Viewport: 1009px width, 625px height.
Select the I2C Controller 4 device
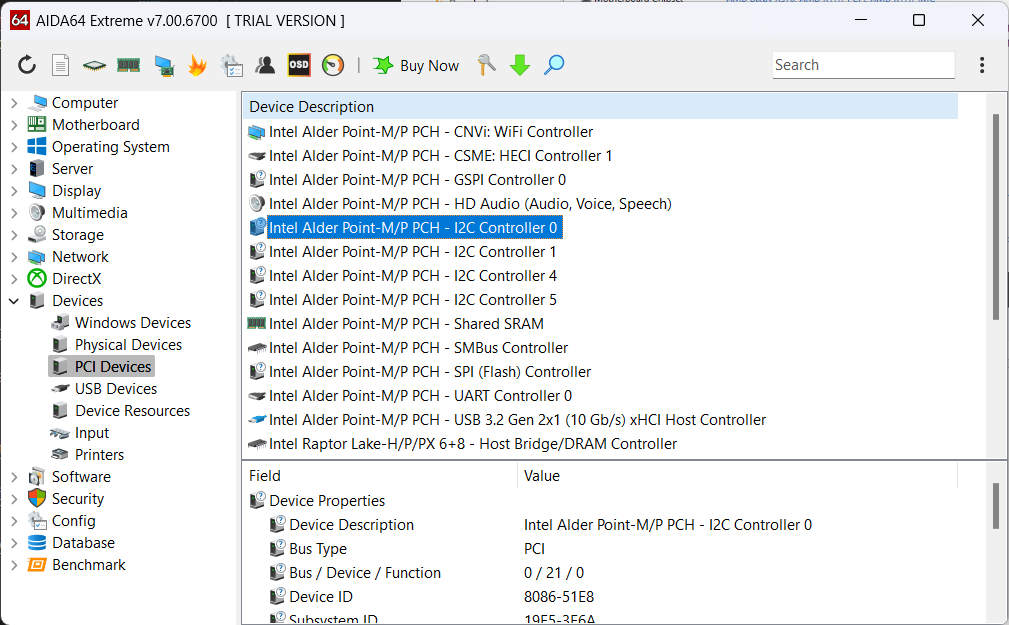(x=412, y=275)
